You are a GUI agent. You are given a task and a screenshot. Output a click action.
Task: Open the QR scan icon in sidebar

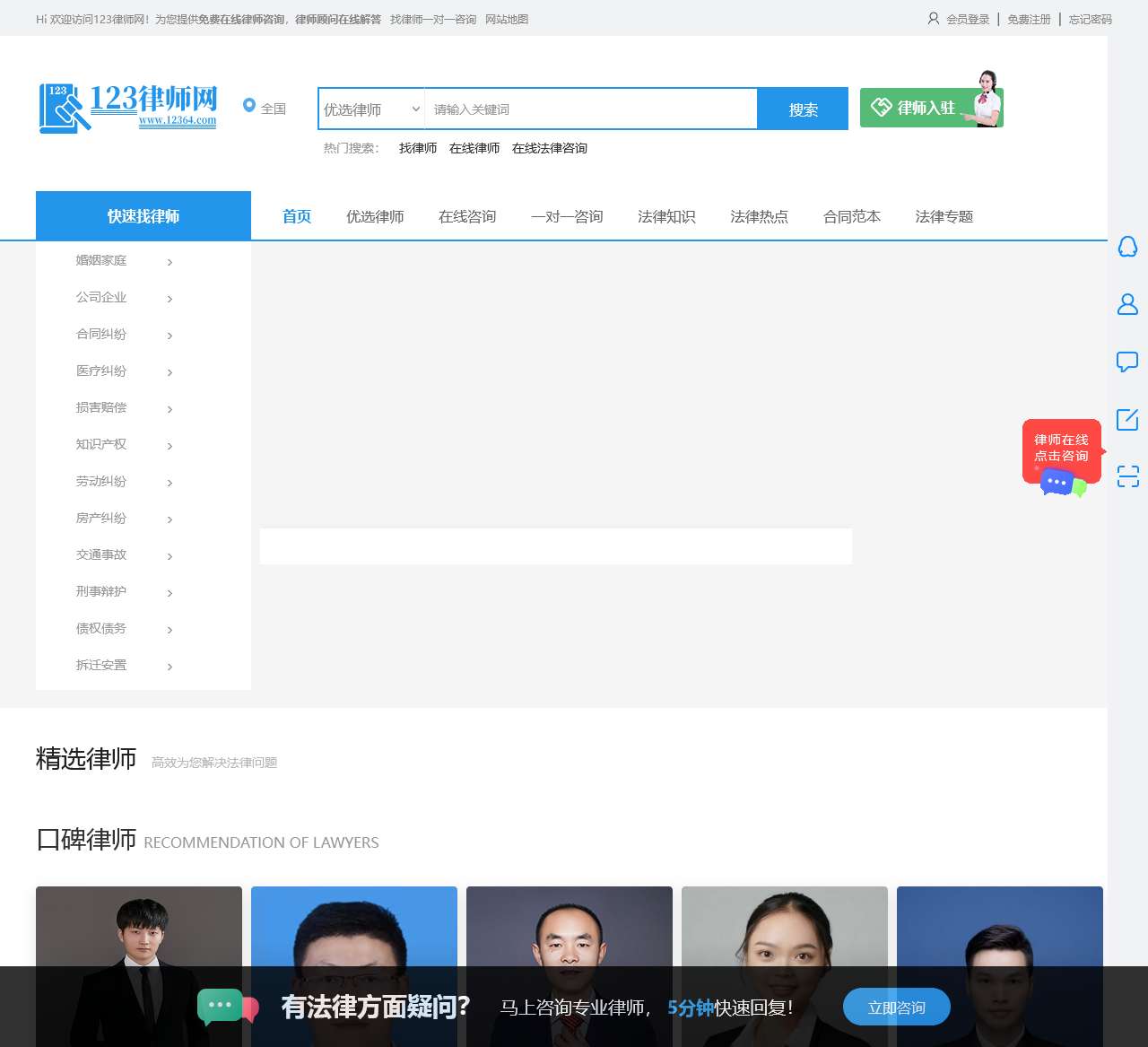1127,476
